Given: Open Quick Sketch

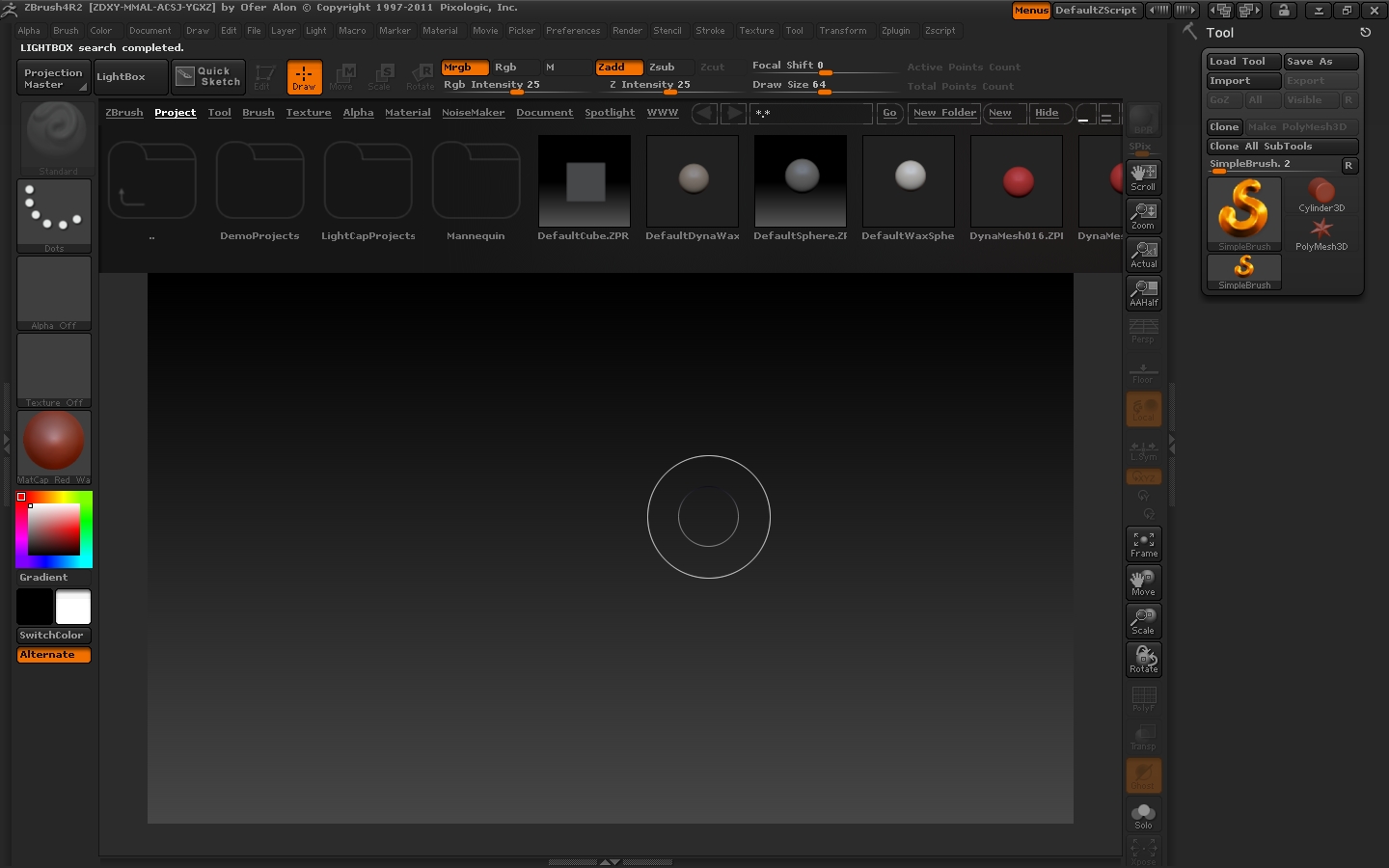Looking at the screenshot, I should (208, 77).
